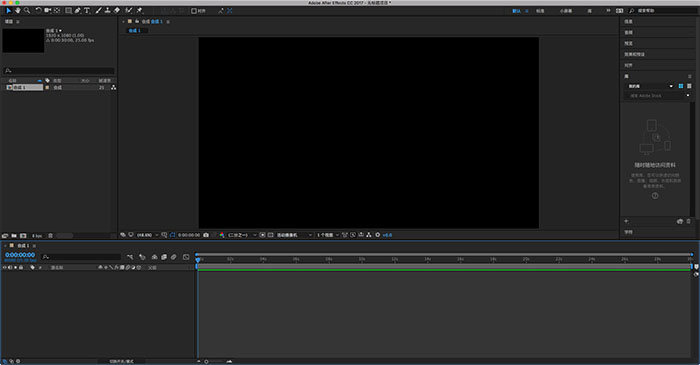Click Create New Composition icon in Project panel

tap(23, 236)
